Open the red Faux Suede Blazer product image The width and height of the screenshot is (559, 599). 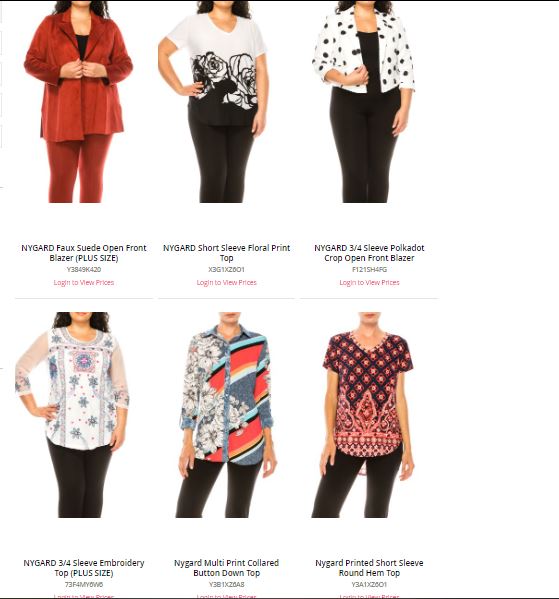[78, 102]
